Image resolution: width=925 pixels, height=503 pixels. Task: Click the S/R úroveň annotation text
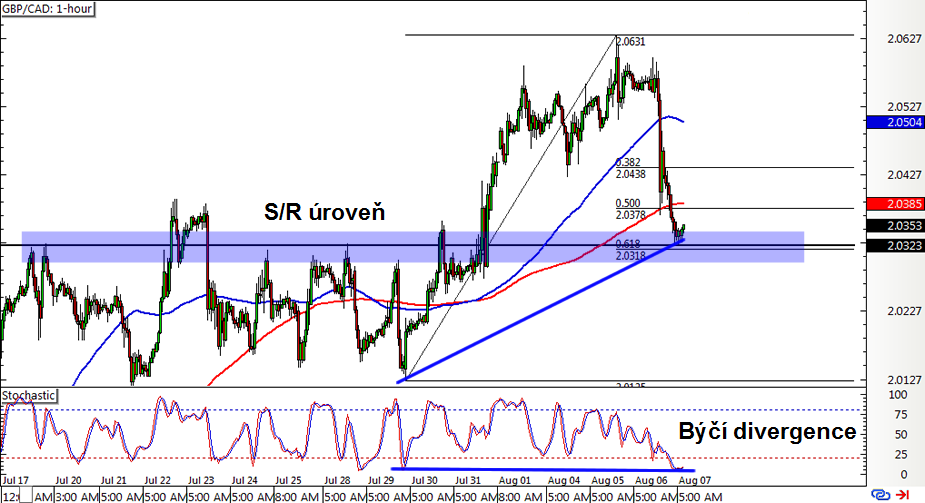click(324, 212)
